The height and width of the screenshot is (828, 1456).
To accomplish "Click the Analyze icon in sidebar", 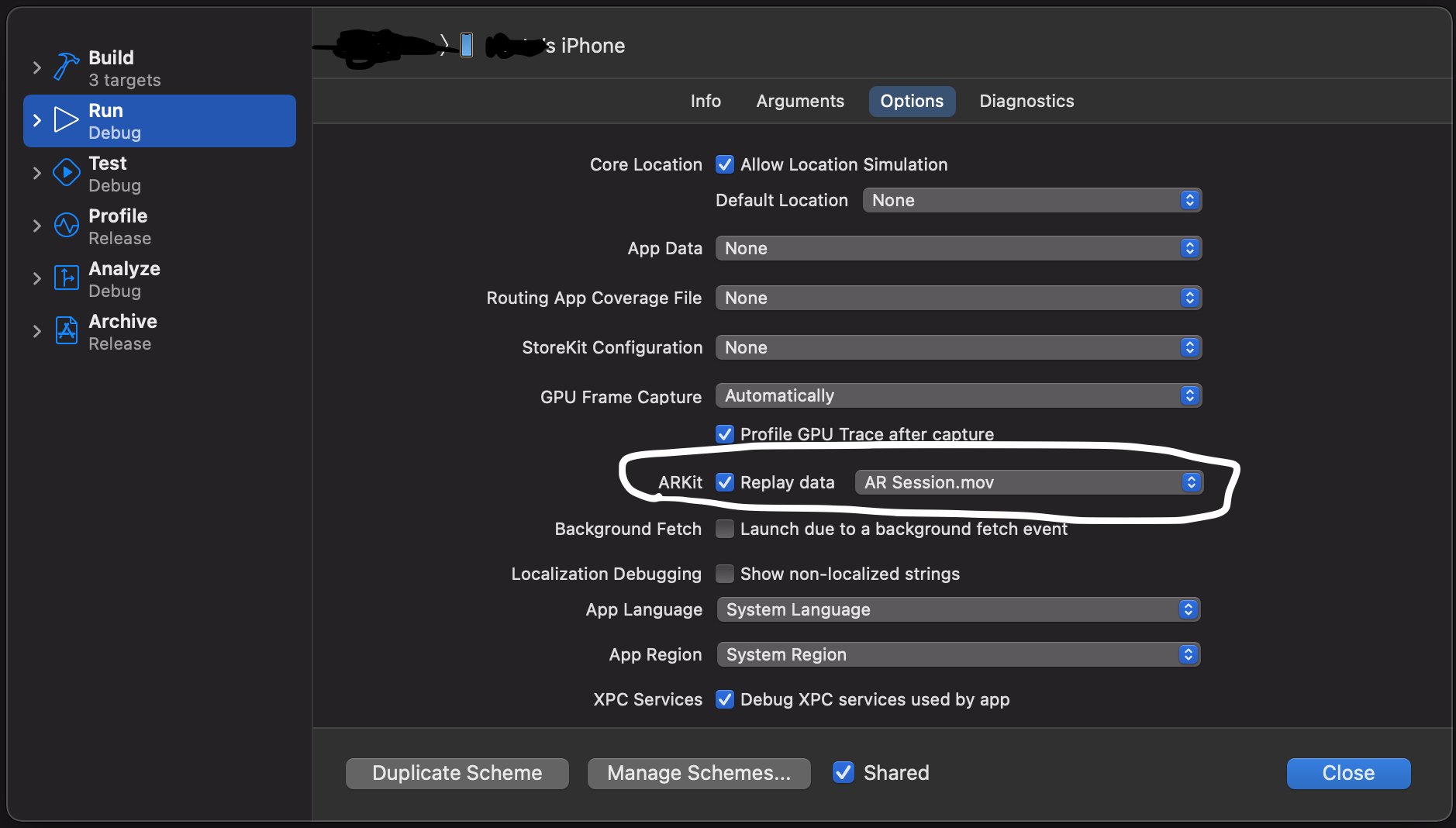I will (x=67, y=278).
